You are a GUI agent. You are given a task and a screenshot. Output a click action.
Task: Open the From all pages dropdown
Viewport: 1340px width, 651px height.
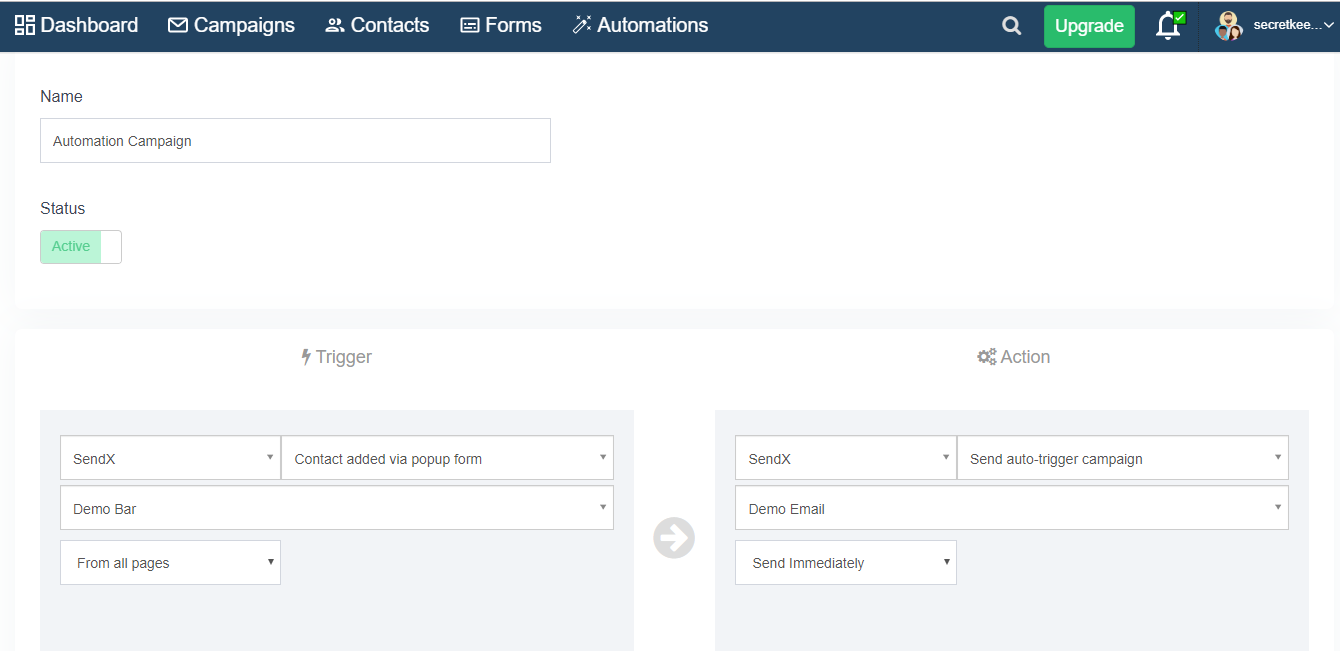coord(170,563)
